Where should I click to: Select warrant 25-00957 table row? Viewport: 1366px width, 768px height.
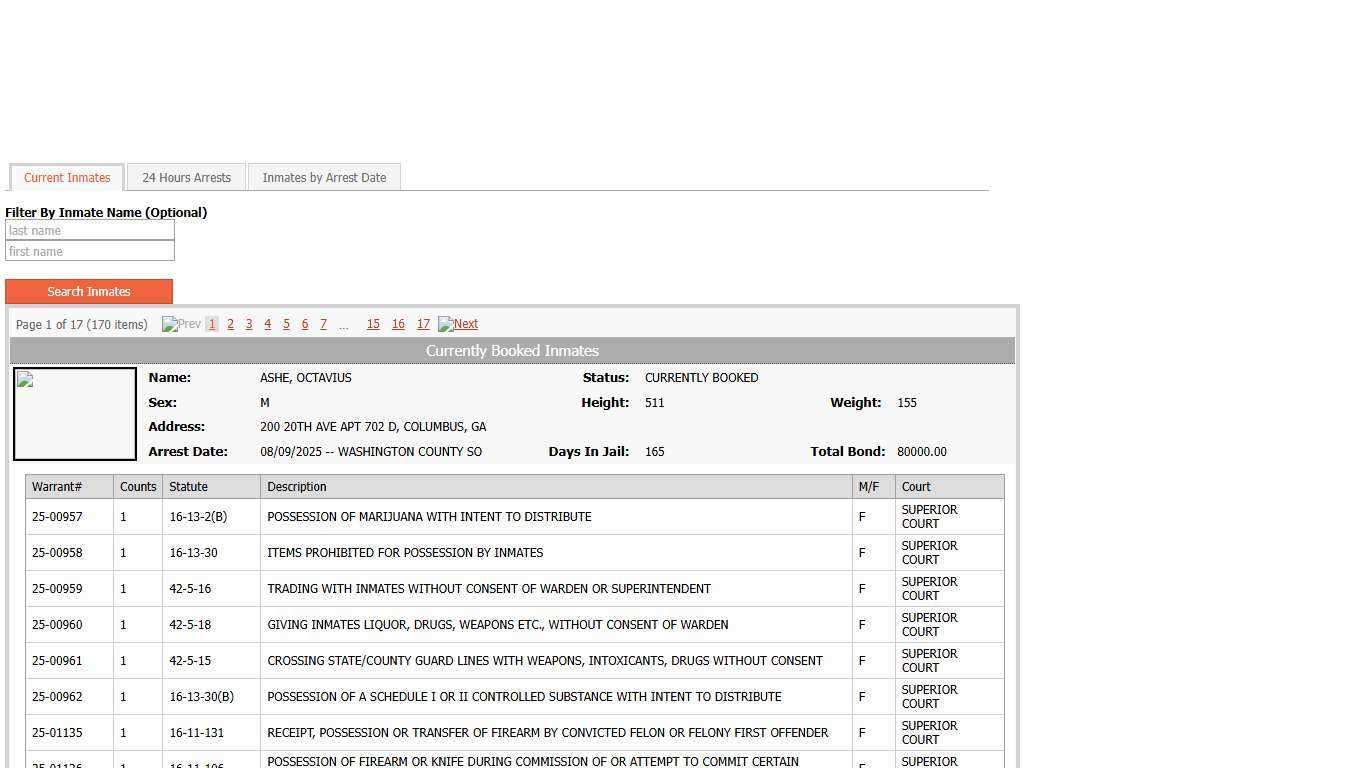[500, 516]
